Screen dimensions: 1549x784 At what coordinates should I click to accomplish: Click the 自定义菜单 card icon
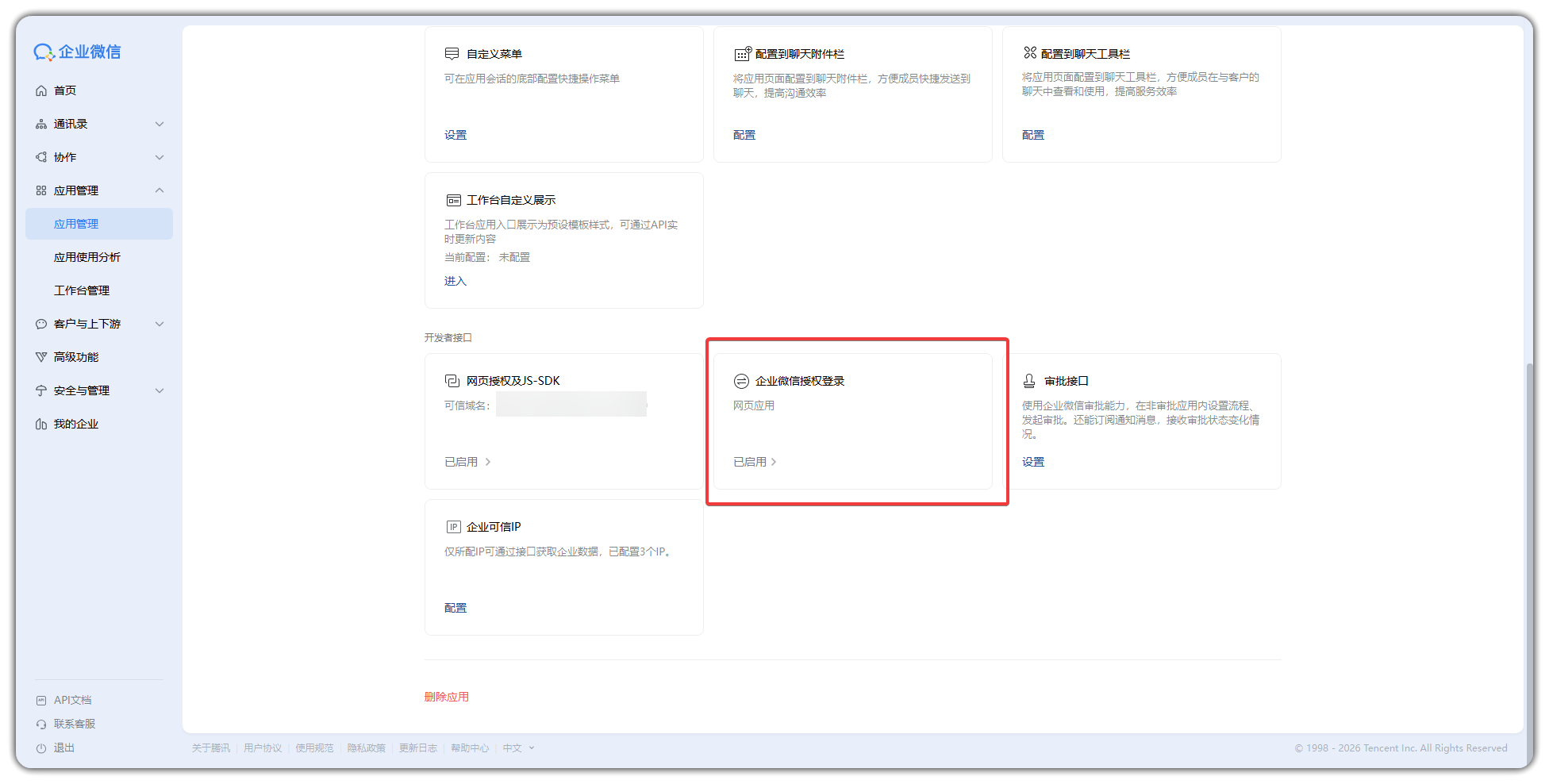[452, 52]
